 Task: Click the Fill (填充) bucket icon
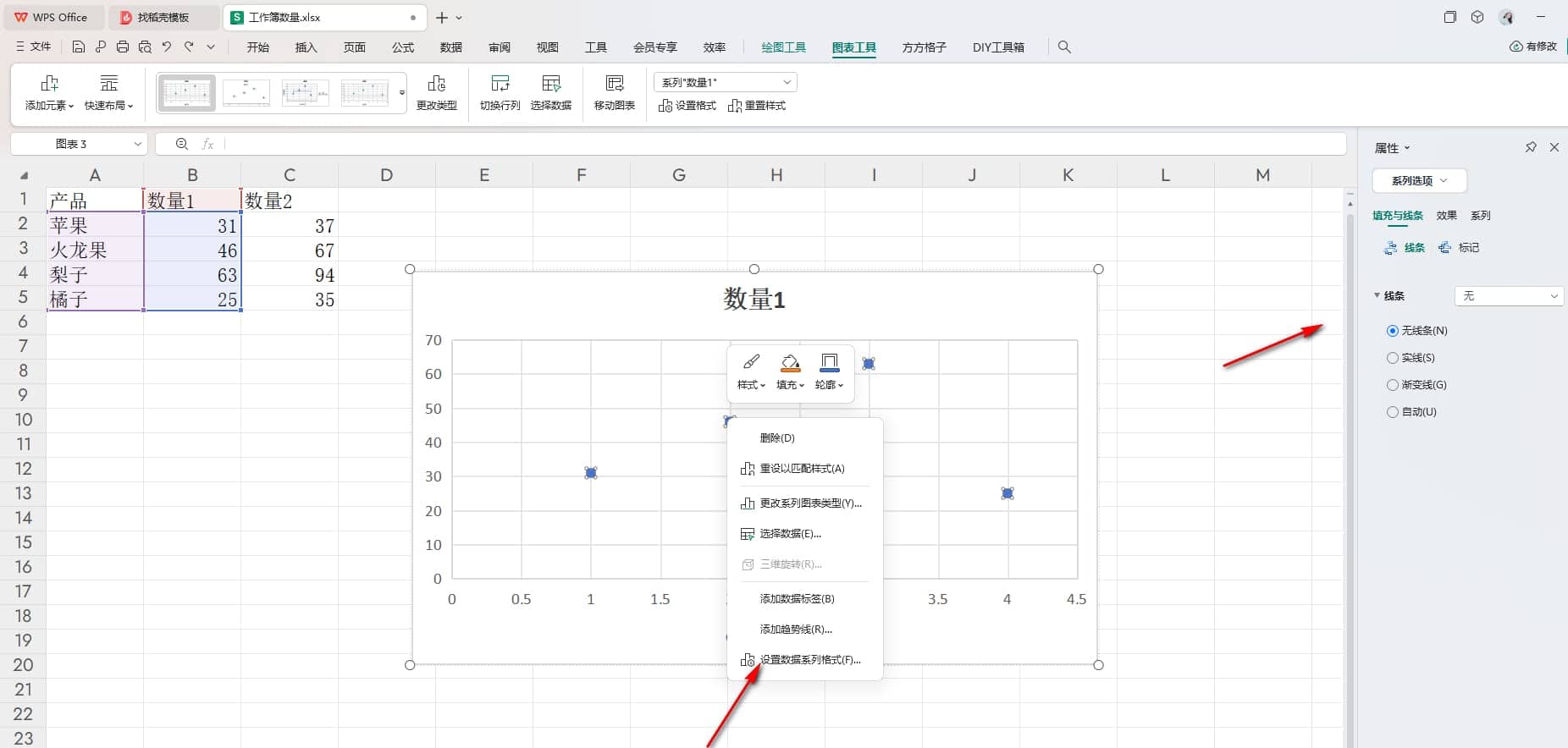(x=790, y=363)
